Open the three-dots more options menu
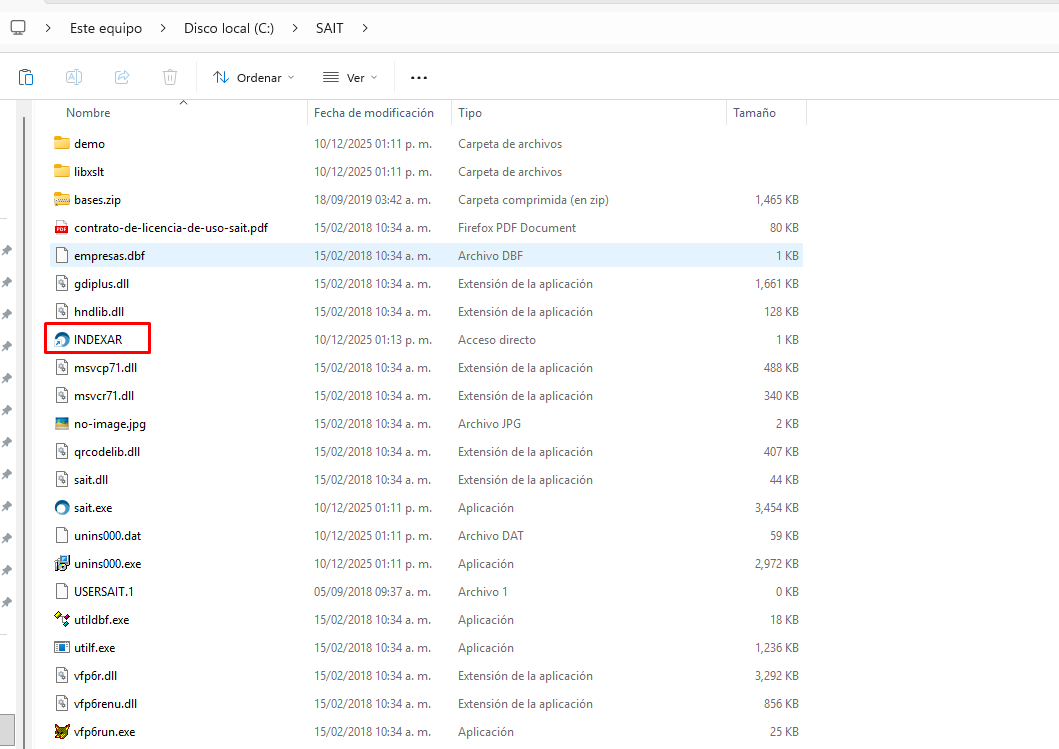The image size is (1059, 749). (x=419, y=77)
